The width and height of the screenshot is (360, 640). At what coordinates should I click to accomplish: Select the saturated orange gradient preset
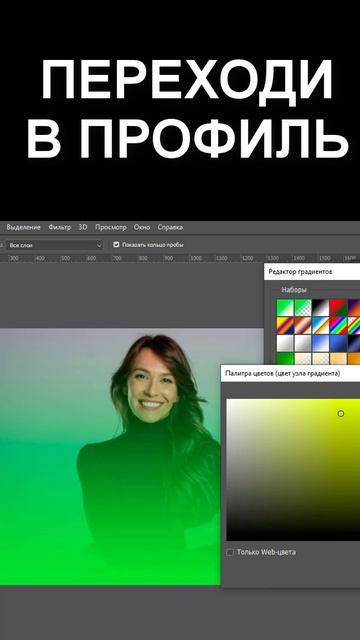(354, 359)
